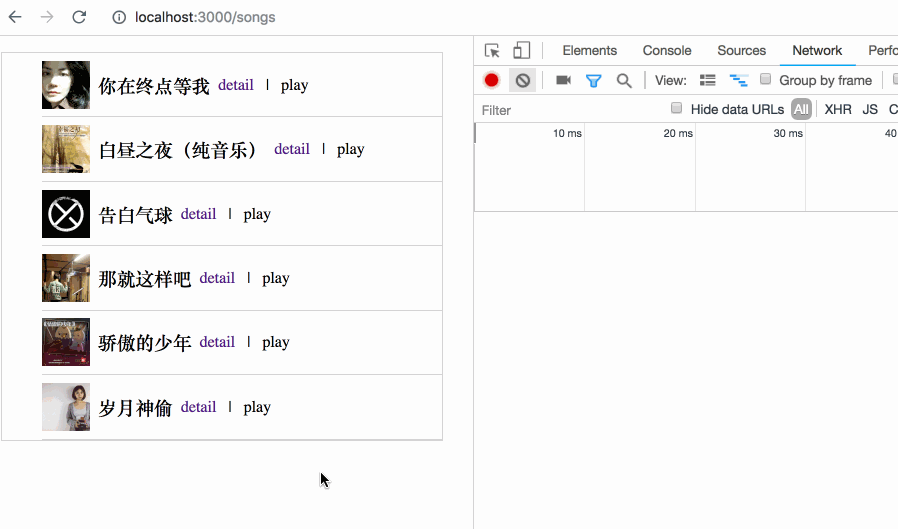898x529 pixels.
Task: Click the network Filter text field
Action: [560, 110]
